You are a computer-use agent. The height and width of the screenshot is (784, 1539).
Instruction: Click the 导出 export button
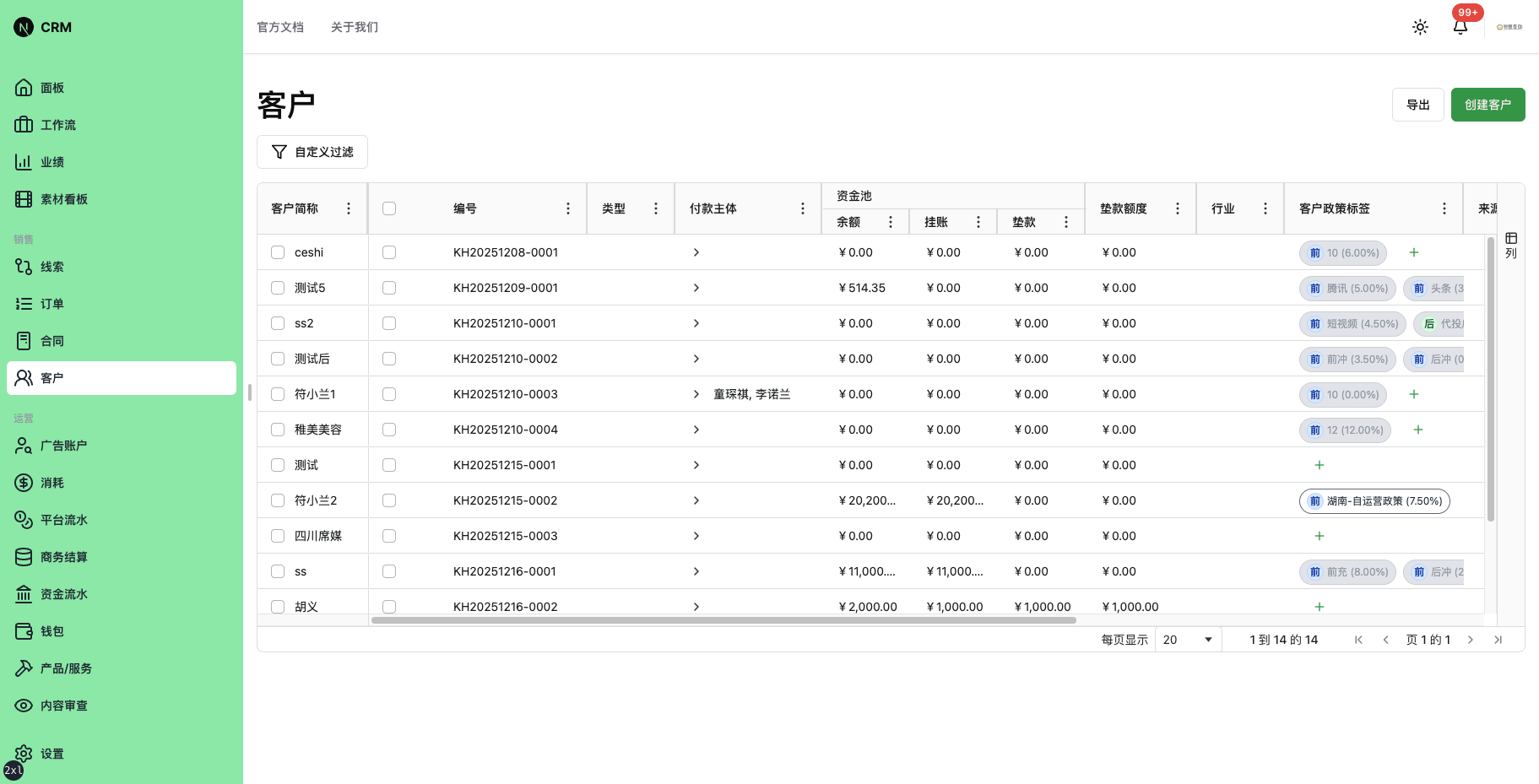click(1418, 104)
